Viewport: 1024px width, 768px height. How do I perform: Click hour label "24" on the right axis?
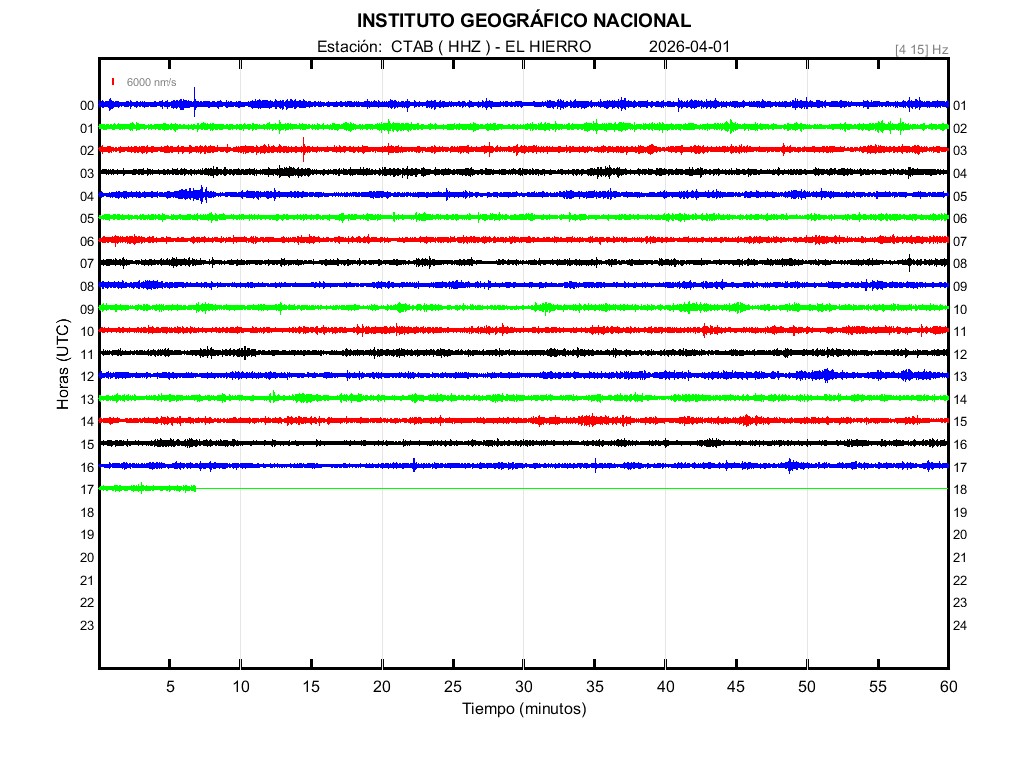959,625
